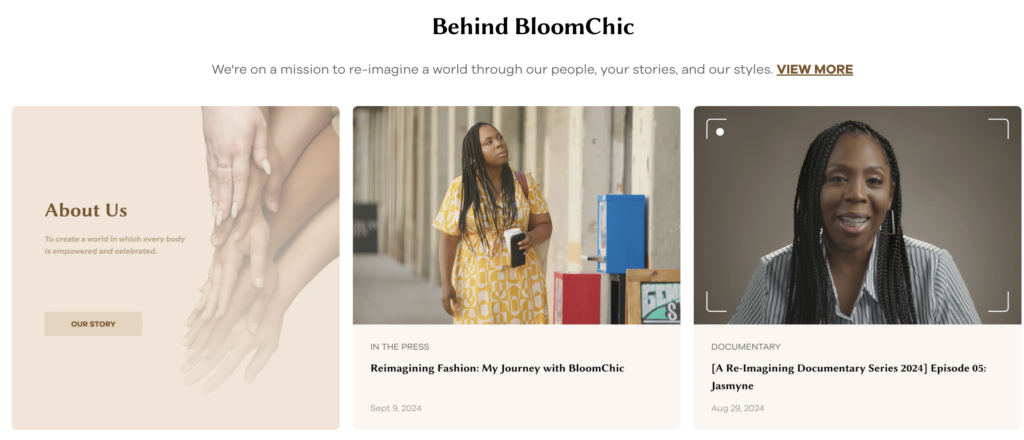Click the Sept 9, 2024 date
The height and width of the screenshot is (440, 1024).
[396, 408]
